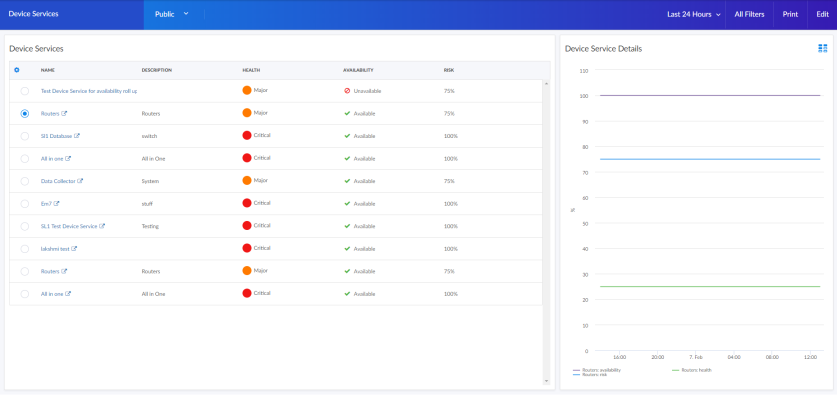Open the All Filters menu
This screenshot has height=400, width=837.
(x=749, y=14)
